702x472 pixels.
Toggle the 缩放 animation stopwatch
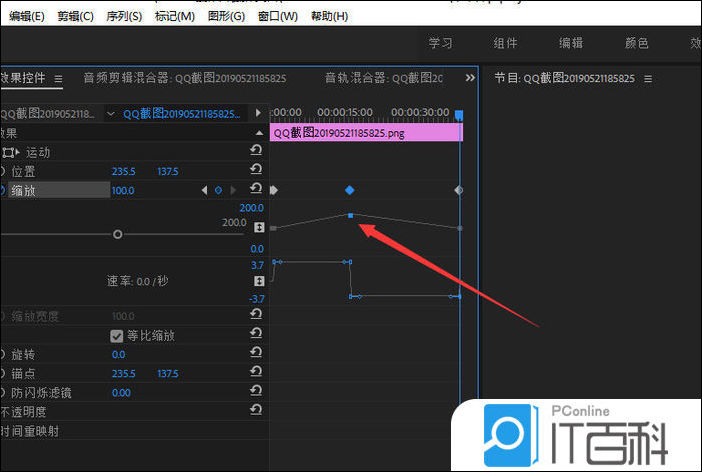[x=3, y=190]
